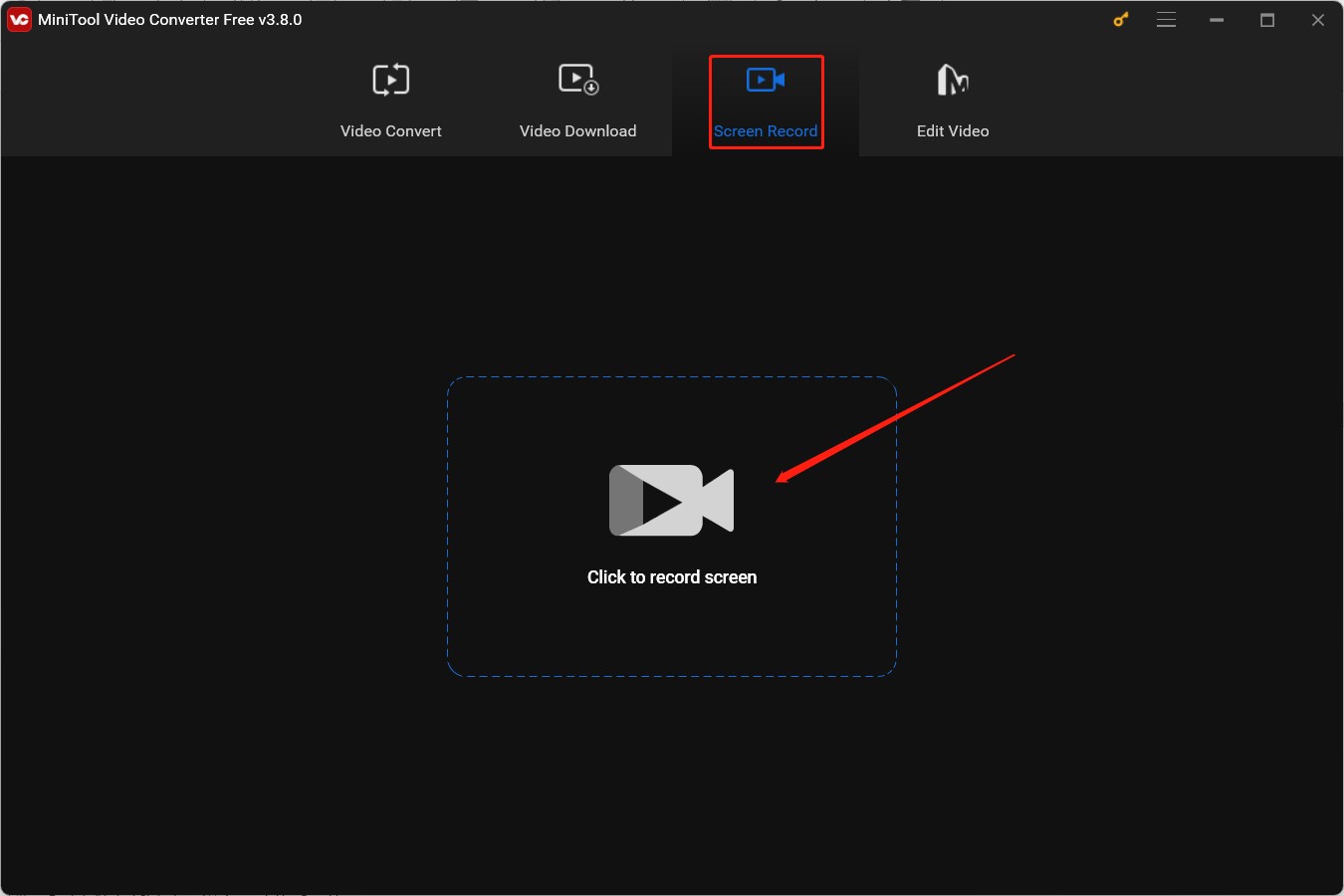This screenshot has width=1344, height=896.
Task: Click the 'MiniTool Video Converter Free v3.8.0' title text
Action: (x=170, y=20)
